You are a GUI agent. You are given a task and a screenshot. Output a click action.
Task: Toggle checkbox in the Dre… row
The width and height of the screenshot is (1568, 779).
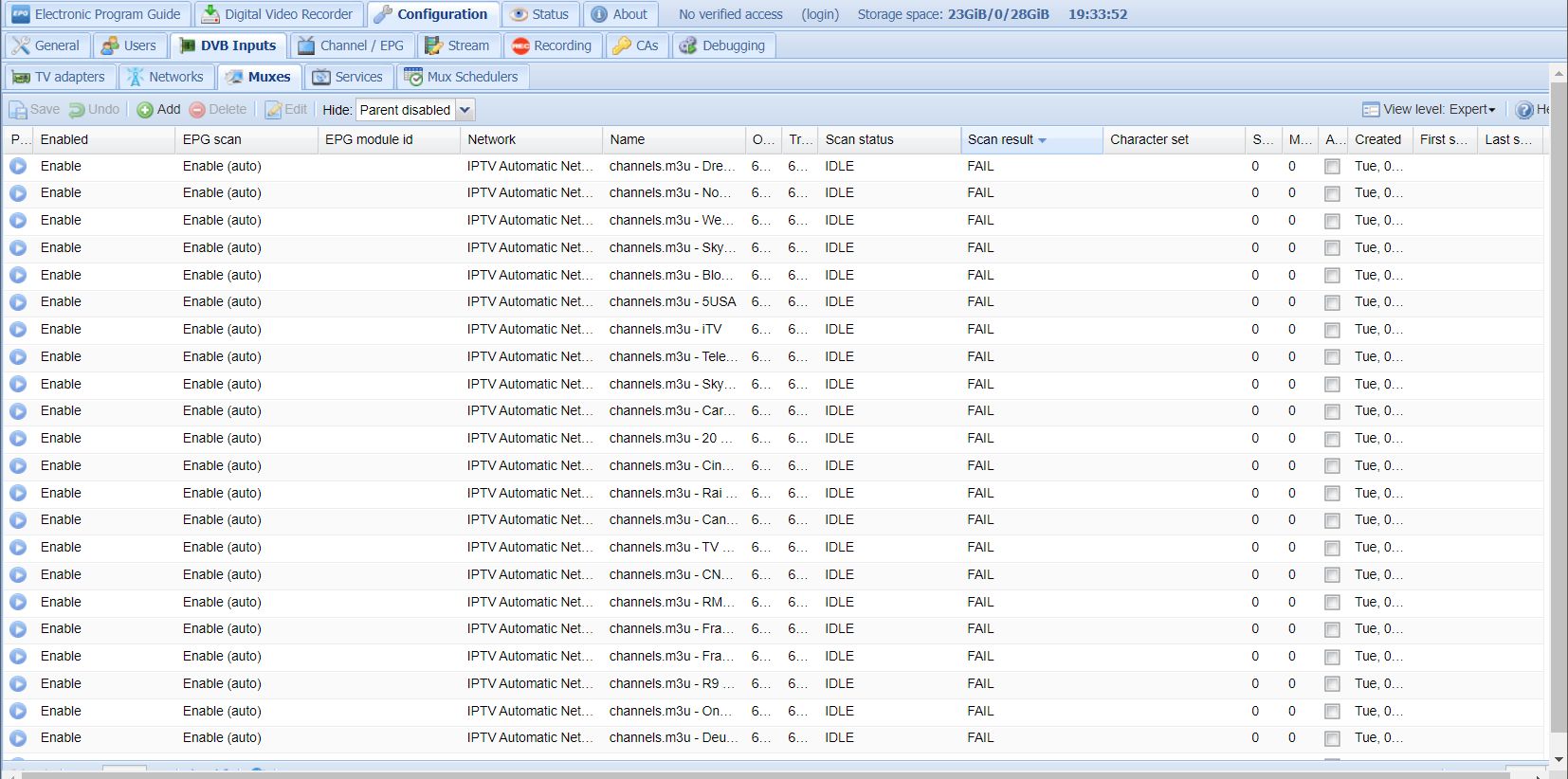coord(1332,167)
